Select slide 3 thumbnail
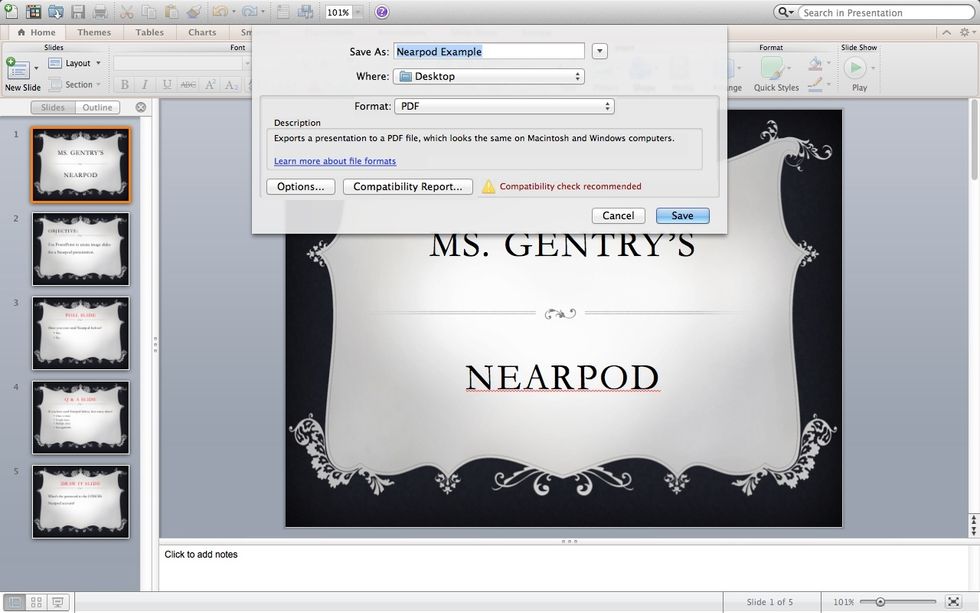980x613 pixels. tap(81, 333)
